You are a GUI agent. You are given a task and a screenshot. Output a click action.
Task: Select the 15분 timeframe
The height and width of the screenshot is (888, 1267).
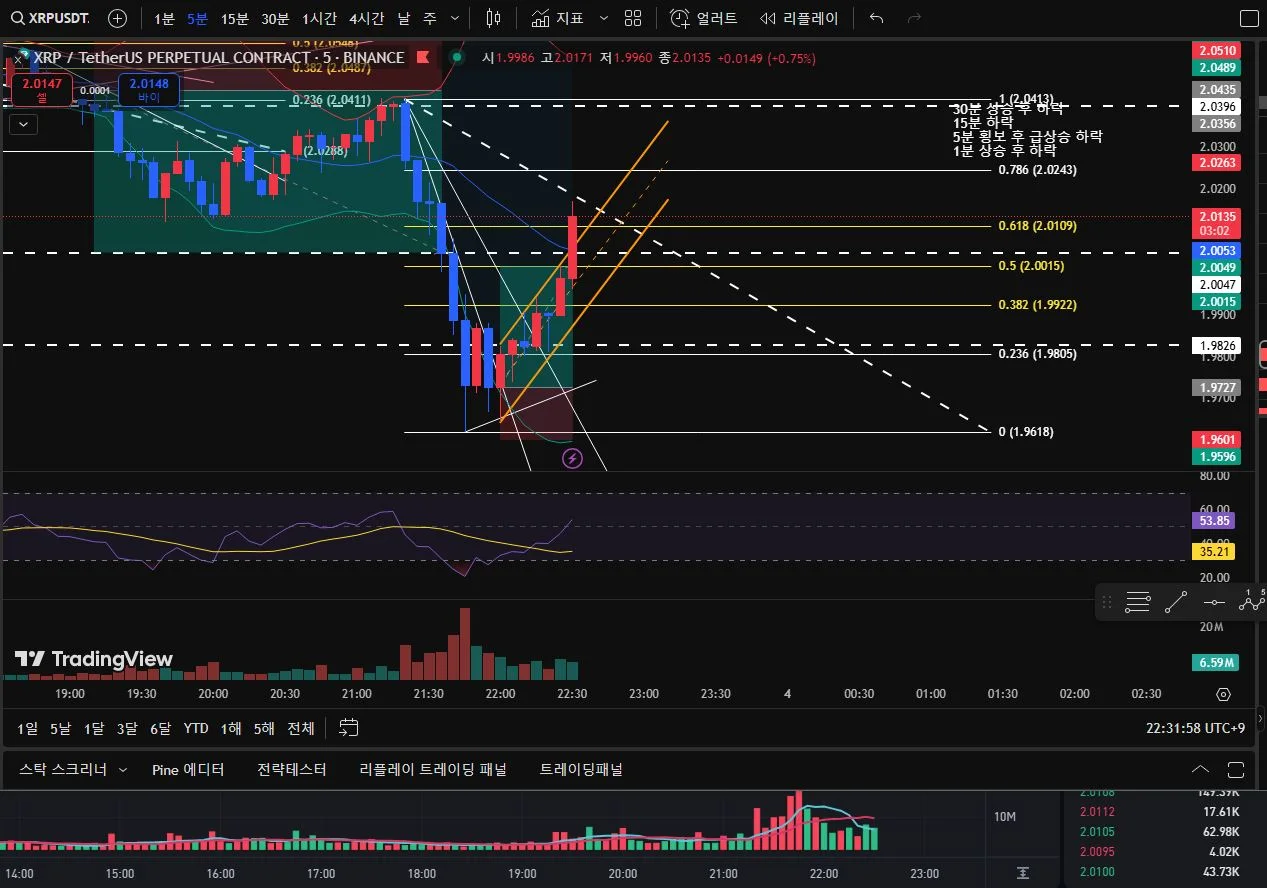235,18
